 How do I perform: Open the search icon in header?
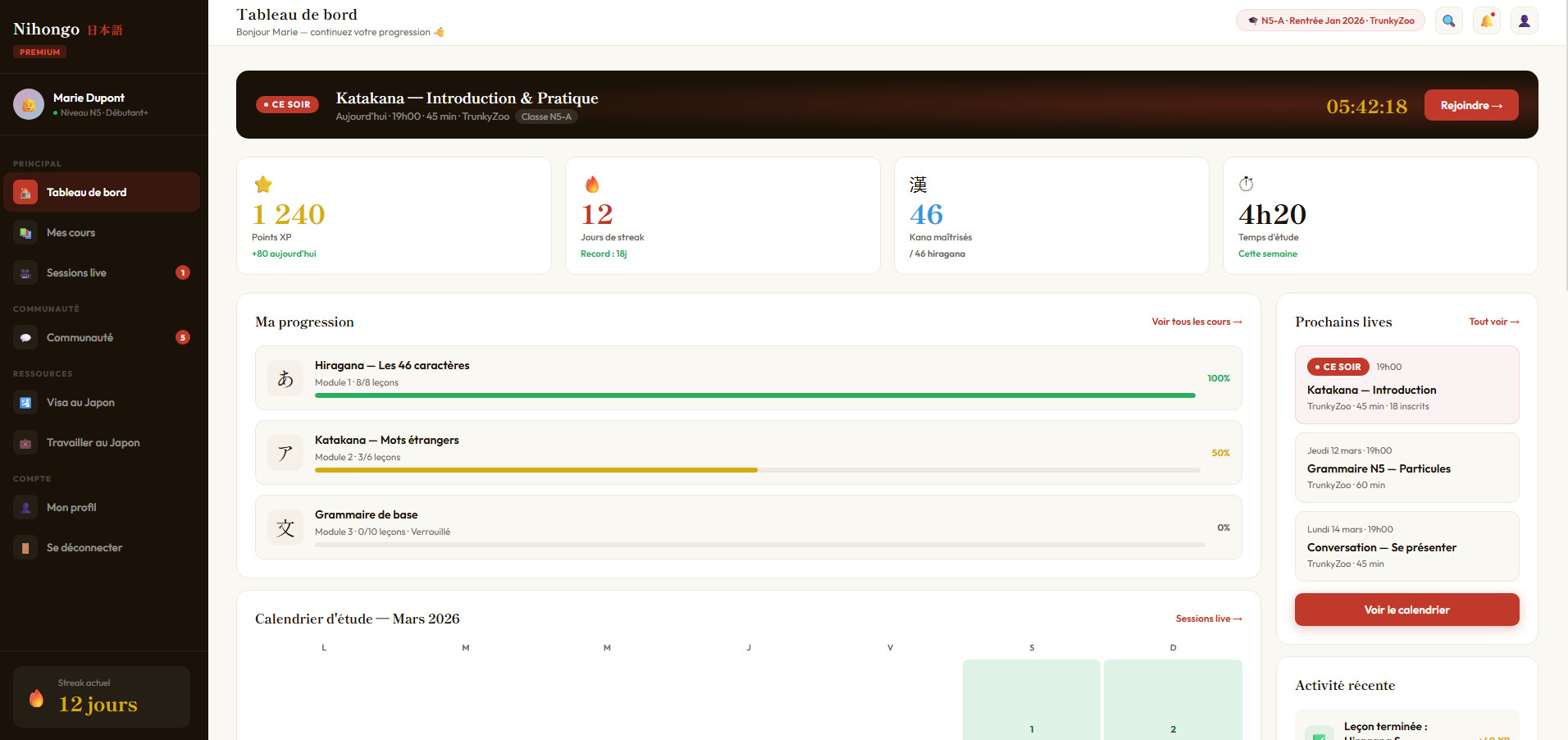1449,21
